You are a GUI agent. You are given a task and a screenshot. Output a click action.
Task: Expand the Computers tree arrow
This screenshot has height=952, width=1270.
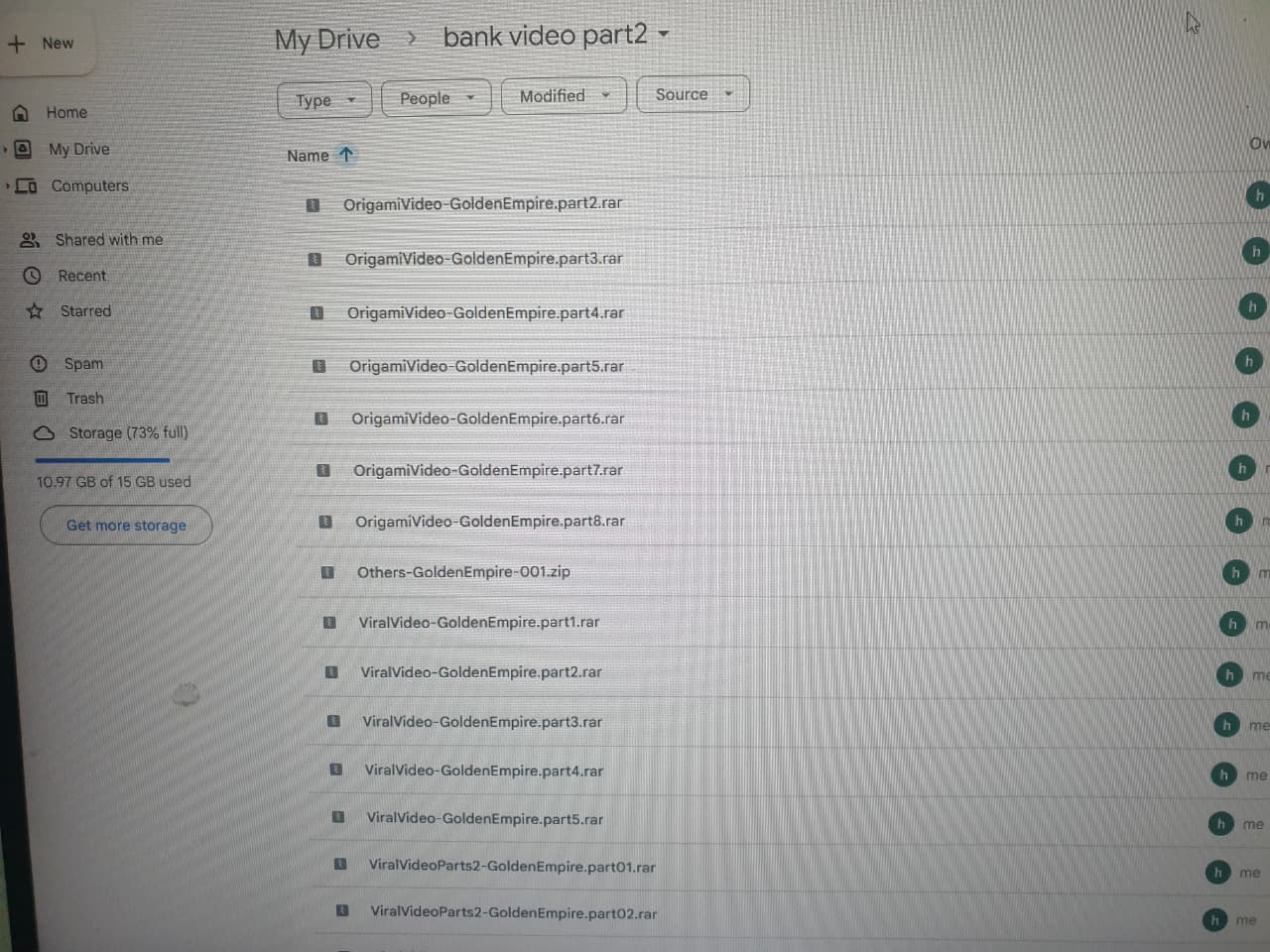(8, 186)
